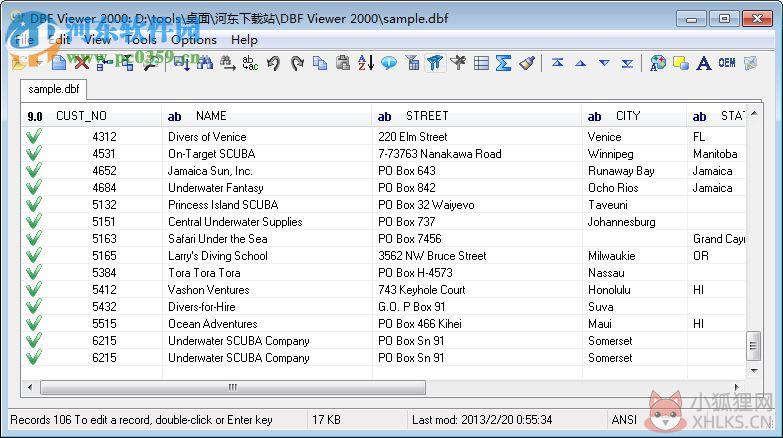Click the Remove filter icon
This screenshot has width=783, height=438.
(x=458, y=63)
